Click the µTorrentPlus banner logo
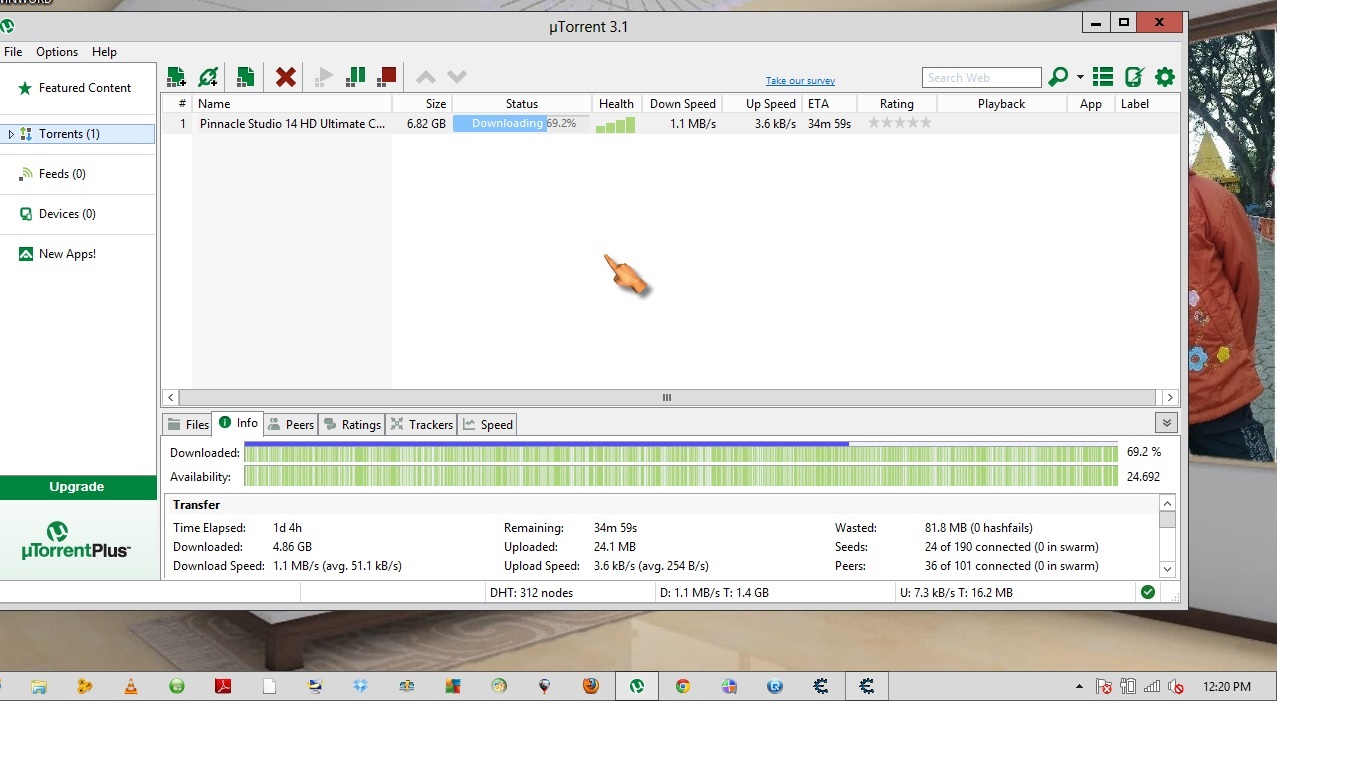This screenshot has height=768, width=1366. coord(77,540)
